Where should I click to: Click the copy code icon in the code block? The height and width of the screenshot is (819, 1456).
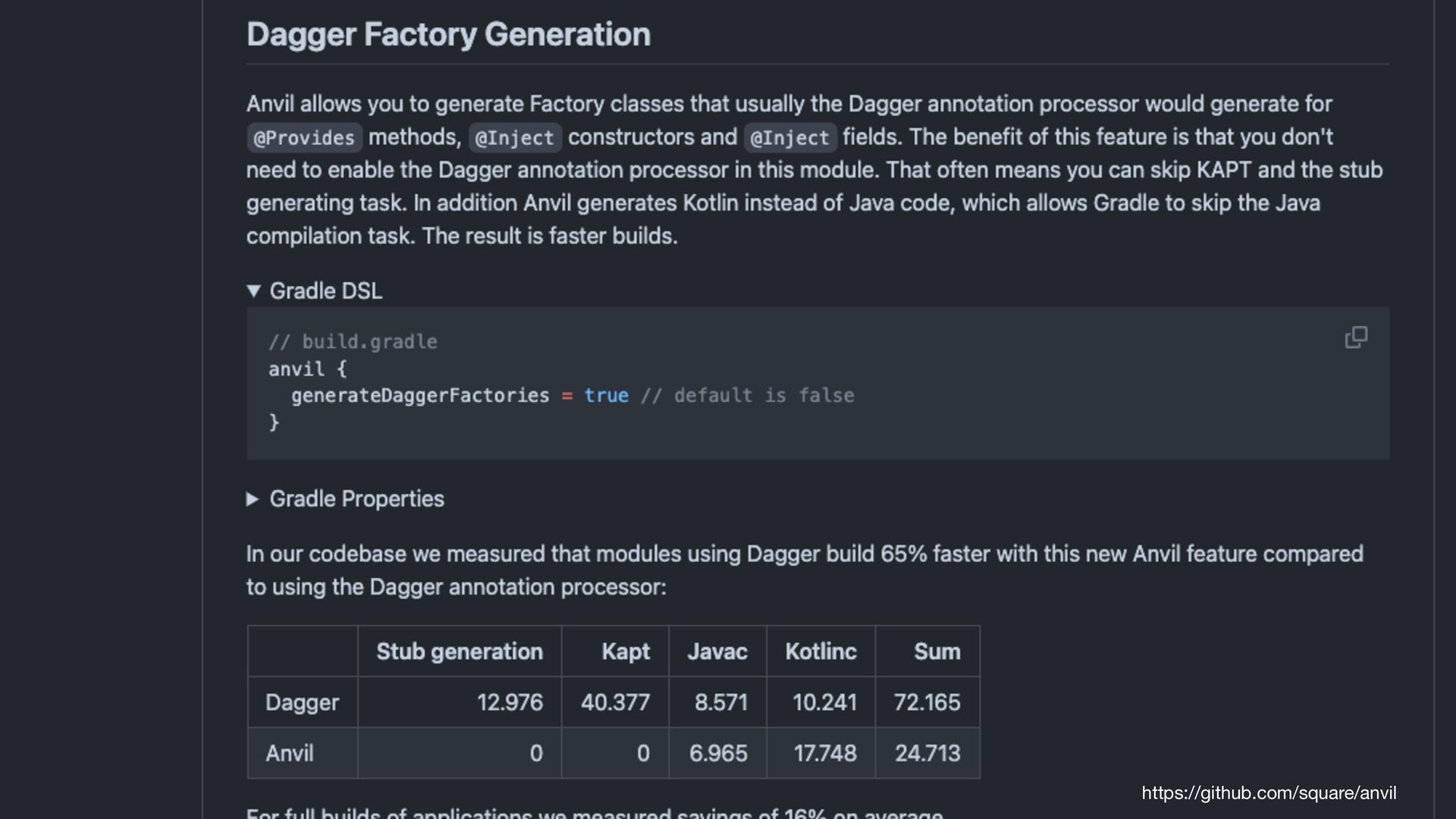pyautogui.click(x=1356, y=337)
